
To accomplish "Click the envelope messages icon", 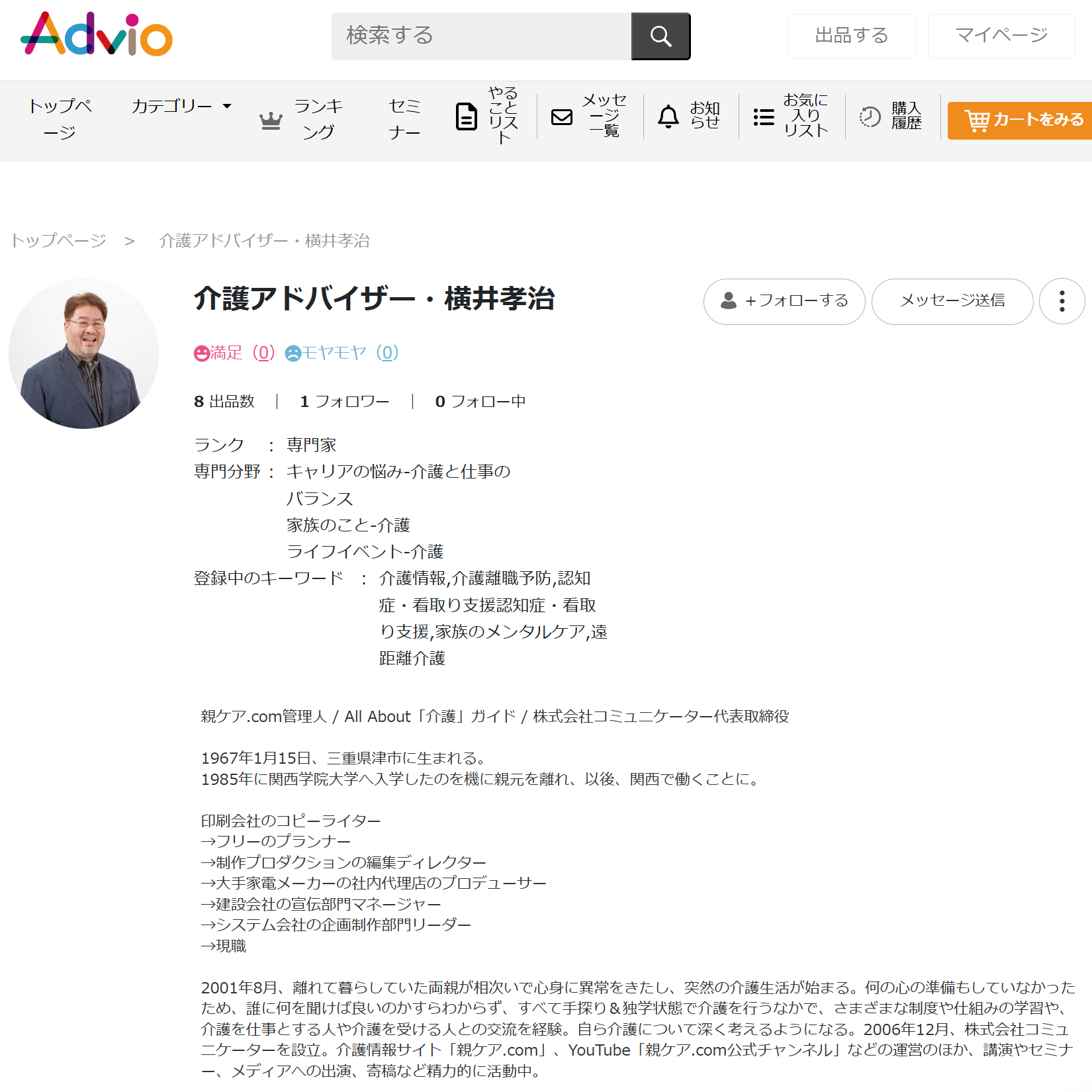I will click(562, 117).
